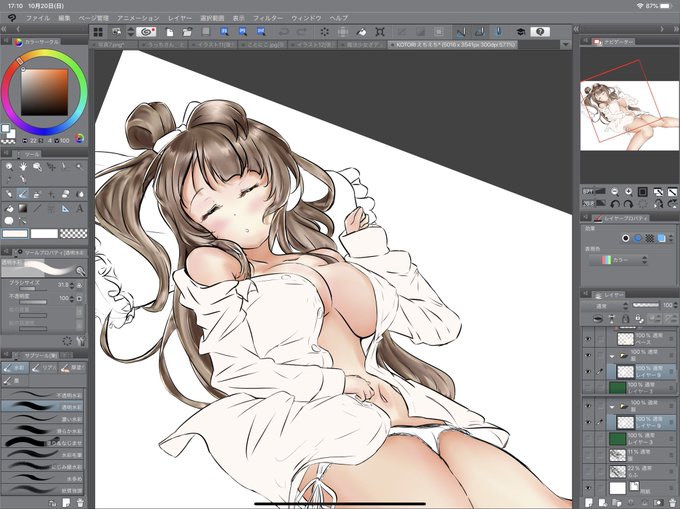Toggle snap to grid in command bar
Viewport: 680px width, 509px height.
[498, 32]
